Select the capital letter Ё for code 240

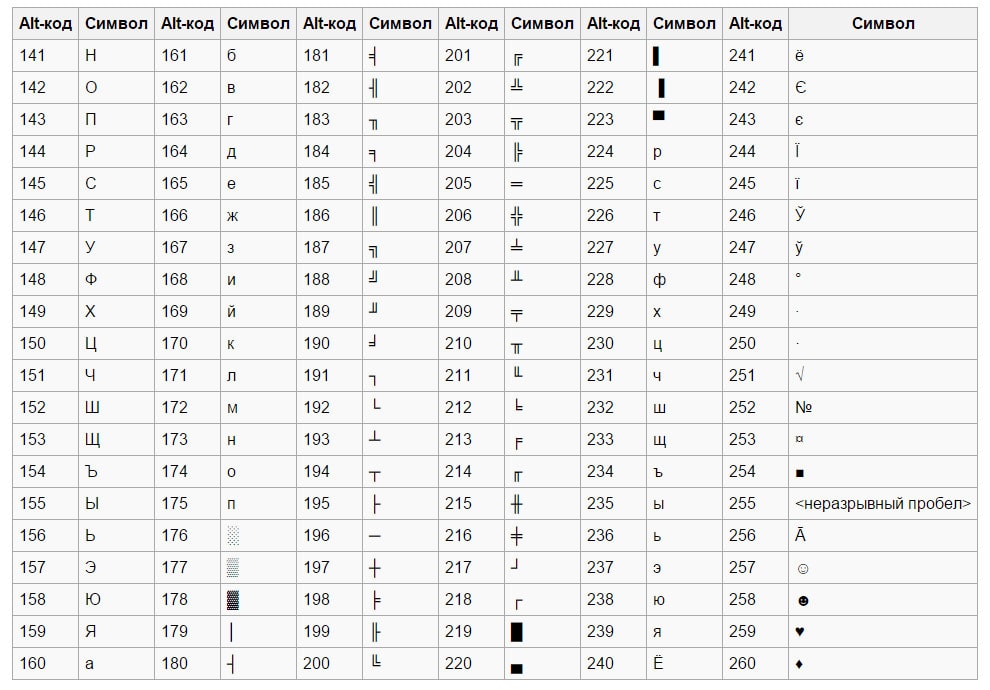point(658,663)
